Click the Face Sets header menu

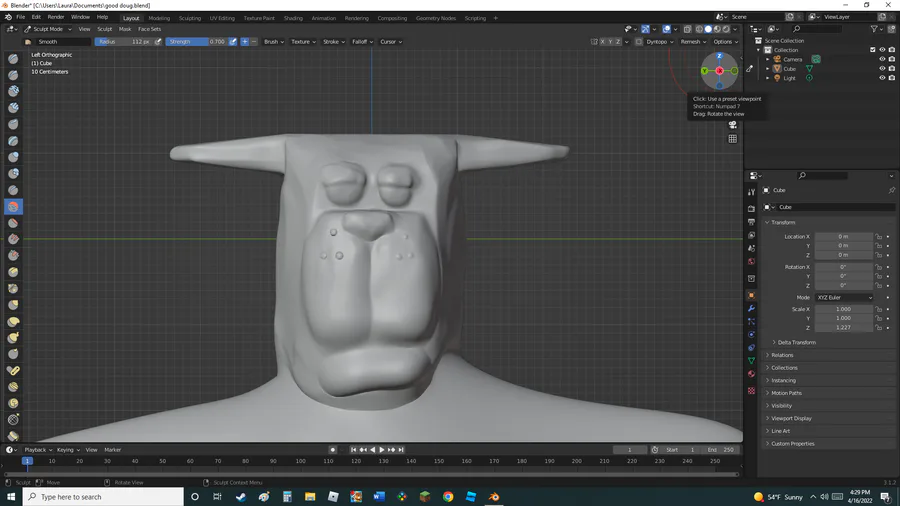point(149,29)
